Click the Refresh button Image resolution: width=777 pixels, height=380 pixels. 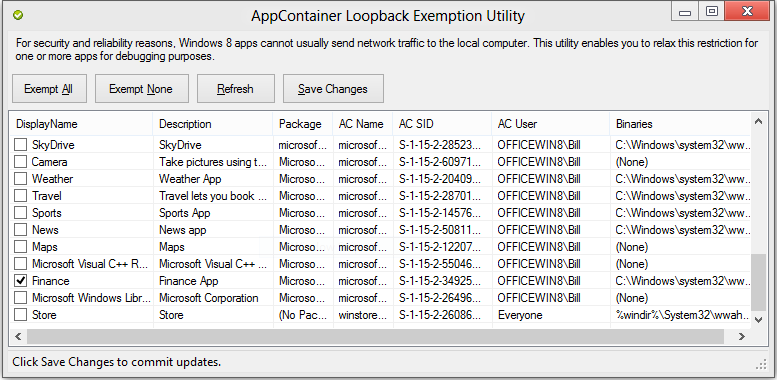point(235,89)
